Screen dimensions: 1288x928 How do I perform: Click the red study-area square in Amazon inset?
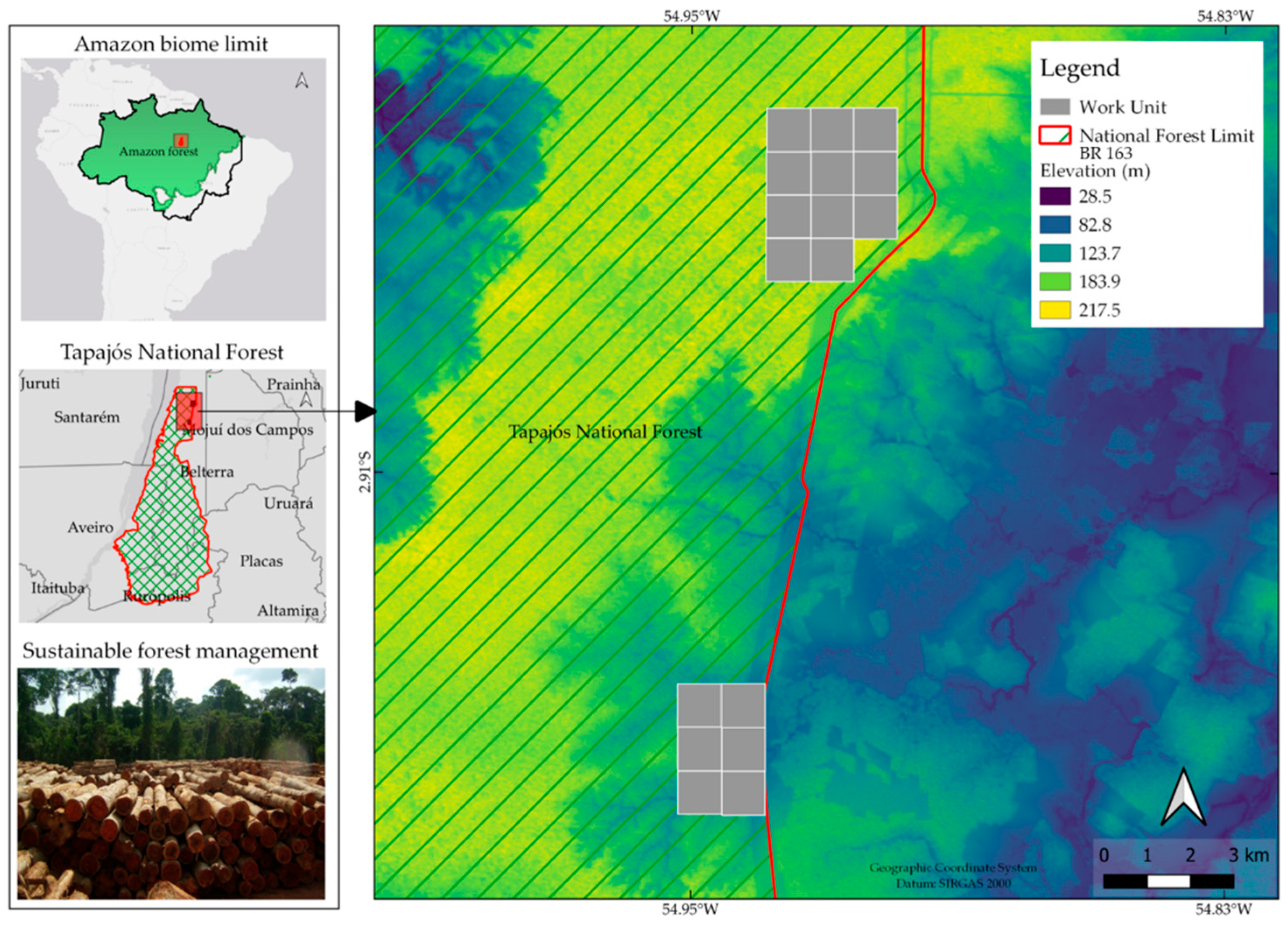pyautogui.click(x=181, y=141)
